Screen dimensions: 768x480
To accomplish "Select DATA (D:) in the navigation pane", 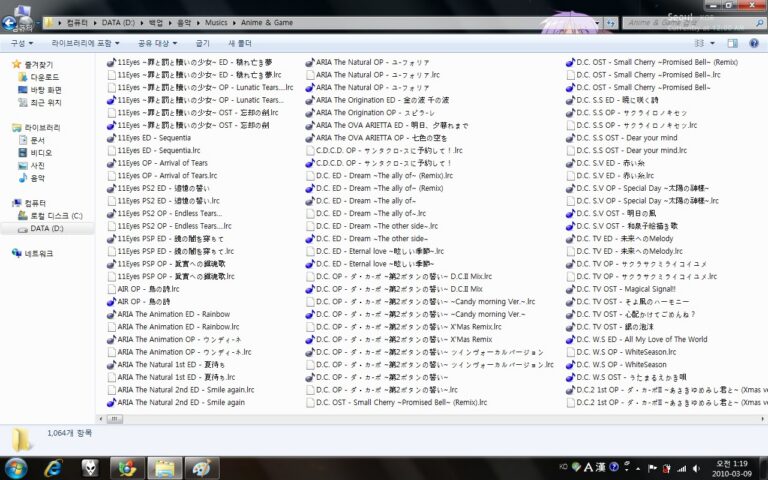I will click(x=47, y=228).
